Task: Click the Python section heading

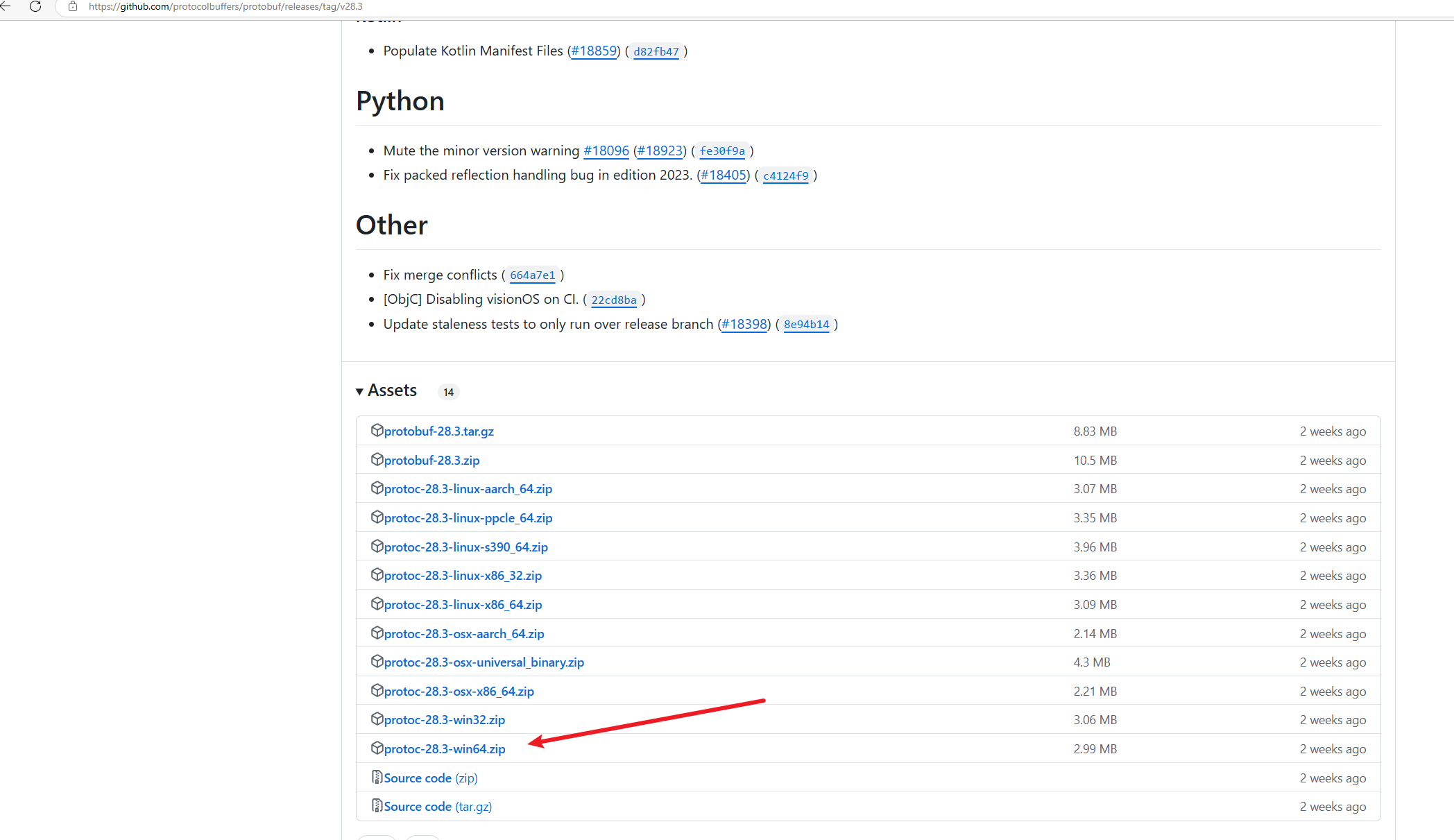Action: [400, 101]
